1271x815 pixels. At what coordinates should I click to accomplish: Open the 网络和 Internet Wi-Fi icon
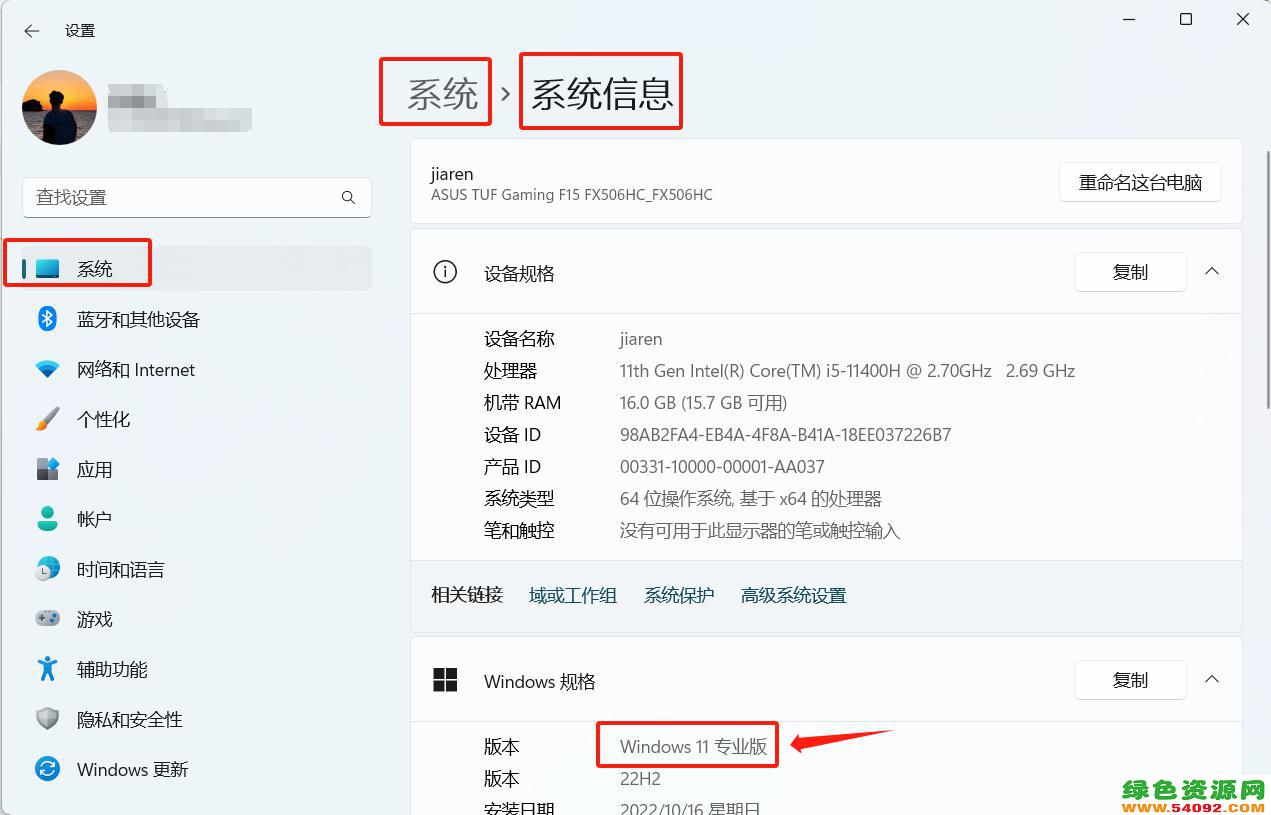(x=48, y=369)
